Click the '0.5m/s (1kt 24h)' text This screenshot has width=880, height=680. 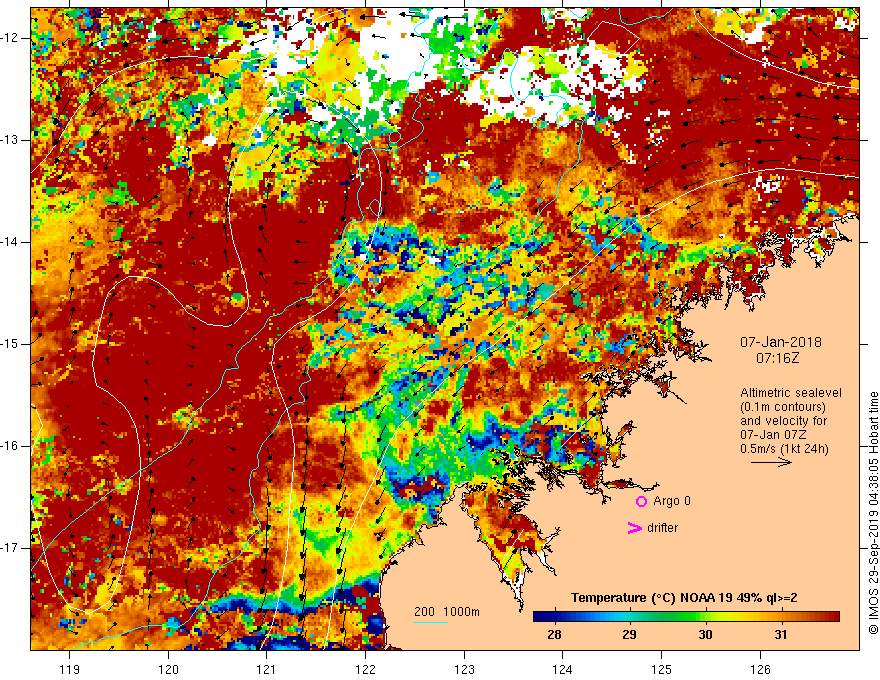tap(784, 449)
